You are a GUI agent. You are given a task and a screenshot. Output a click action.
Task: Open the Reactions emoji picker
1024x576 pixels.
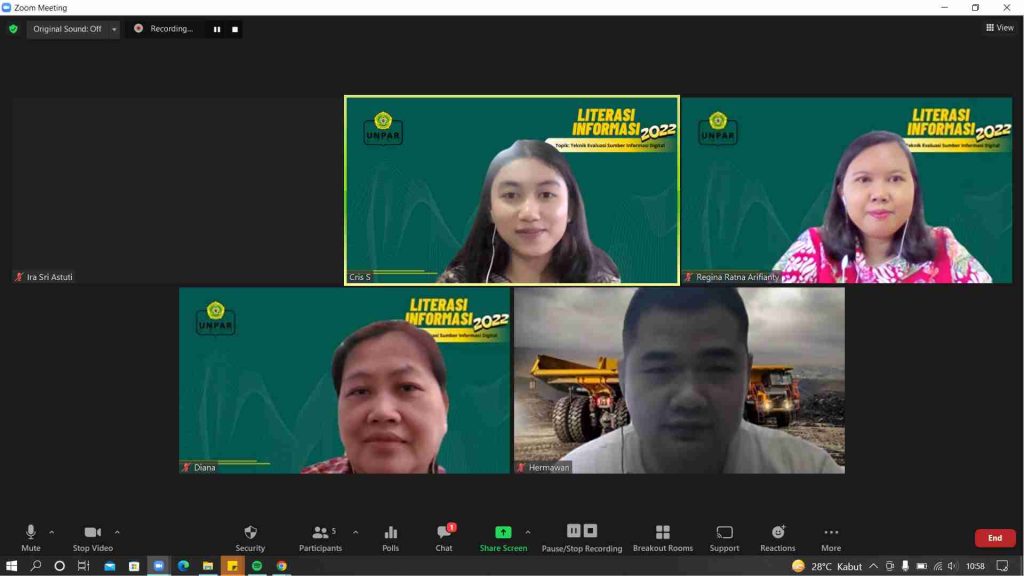tap(777, 537)
